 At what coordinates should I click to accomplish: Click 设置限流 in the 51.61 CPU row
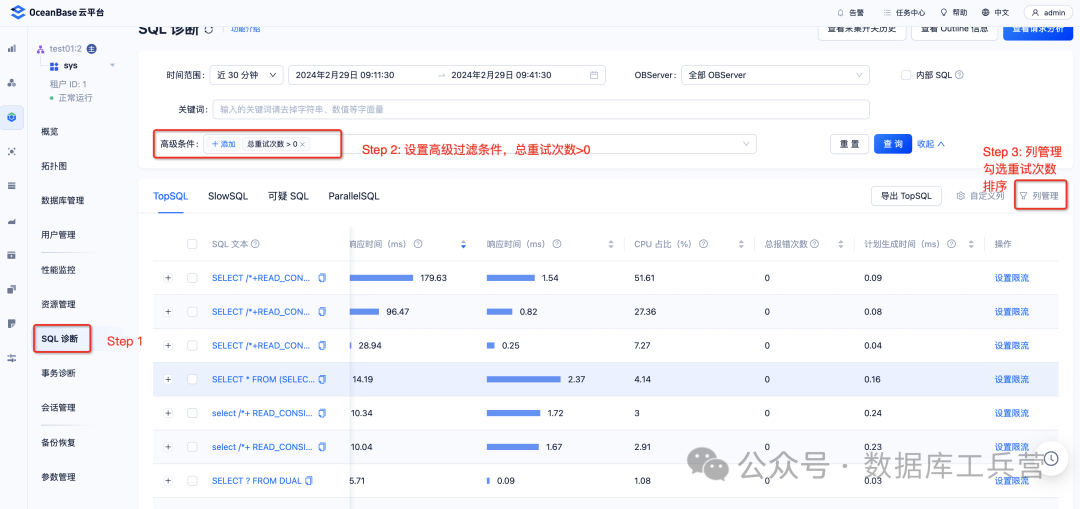(x=1011, y=278)
